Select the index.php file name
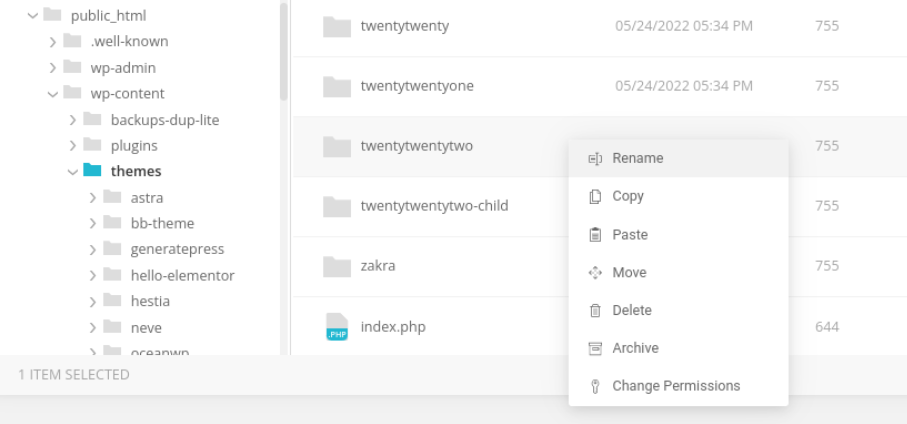 pyautogui.click(x=393, y=327)
